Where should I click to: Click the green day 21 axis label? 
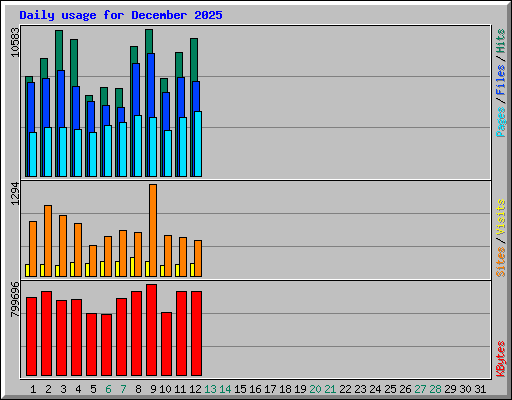pyautogui.click(x=330, y=389)
